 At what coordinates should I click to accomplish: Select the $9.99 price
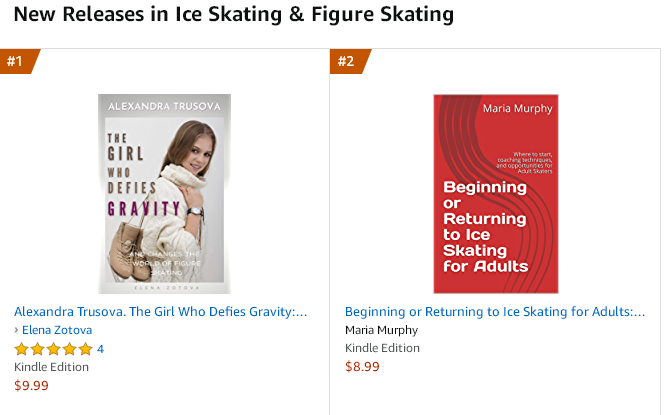click(x=31, y=385)
